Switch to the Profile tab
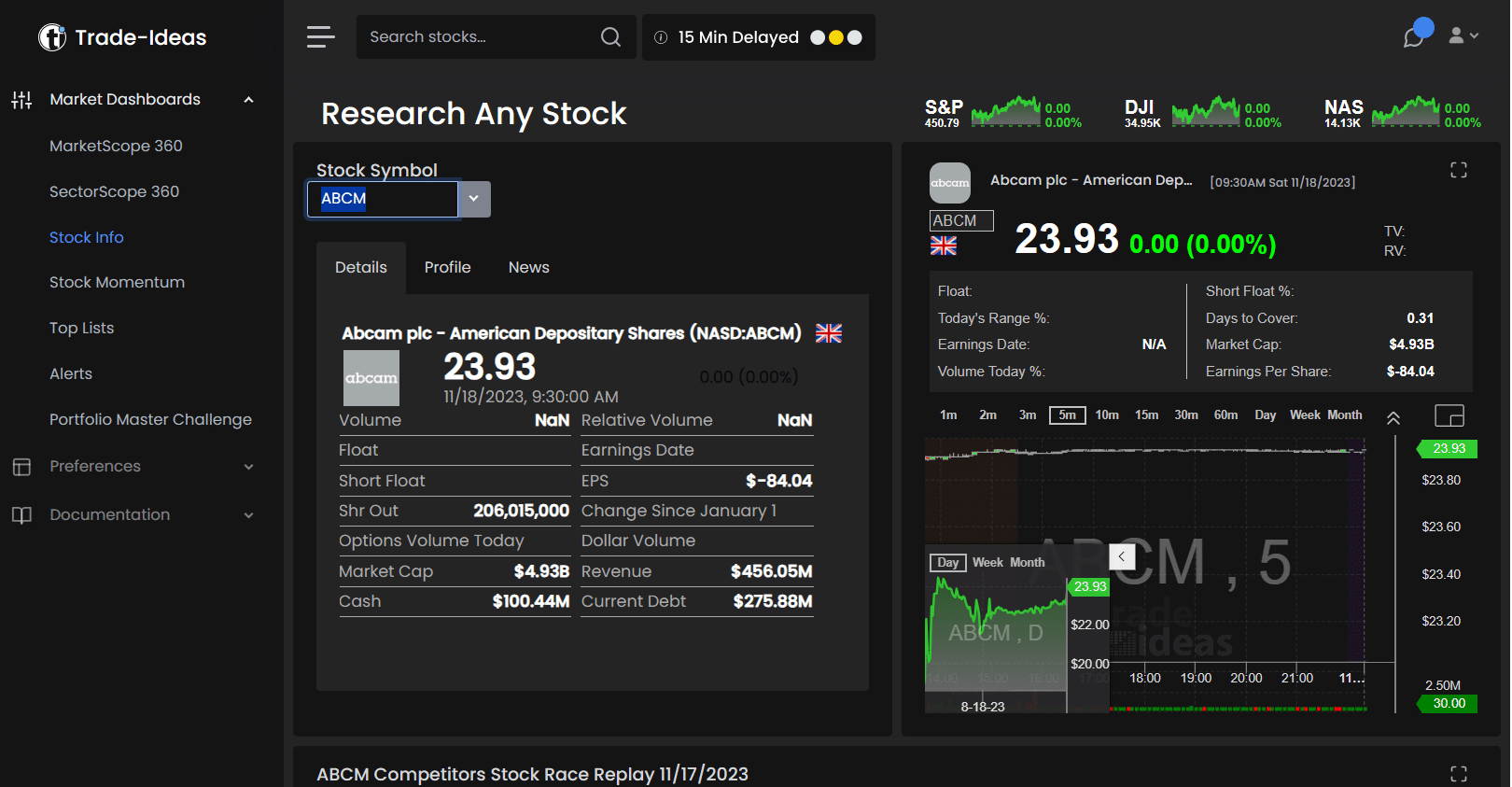Screen dimensions: 1512x787 [447, 268]
